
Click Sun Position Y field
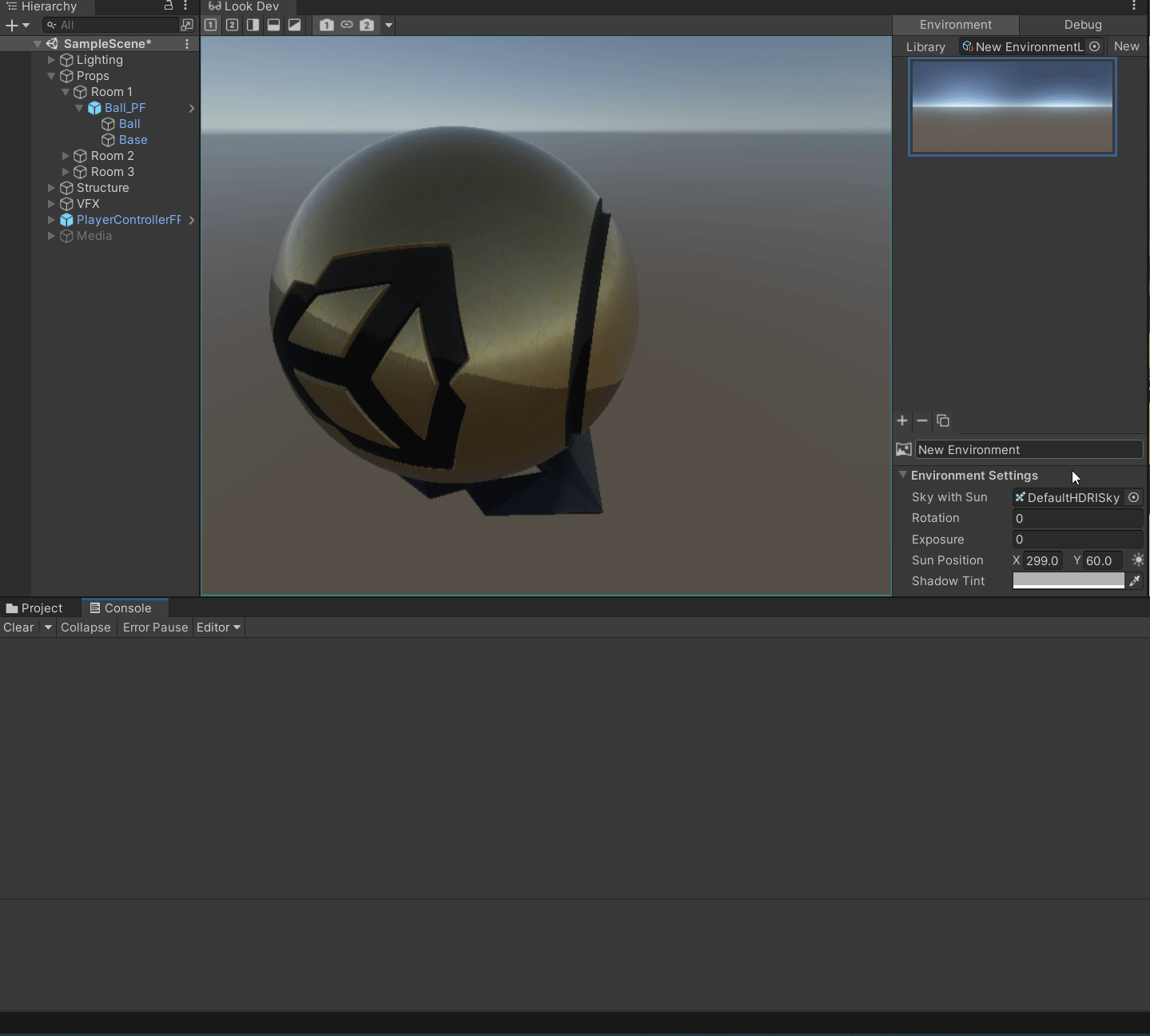coord(1103,560)
